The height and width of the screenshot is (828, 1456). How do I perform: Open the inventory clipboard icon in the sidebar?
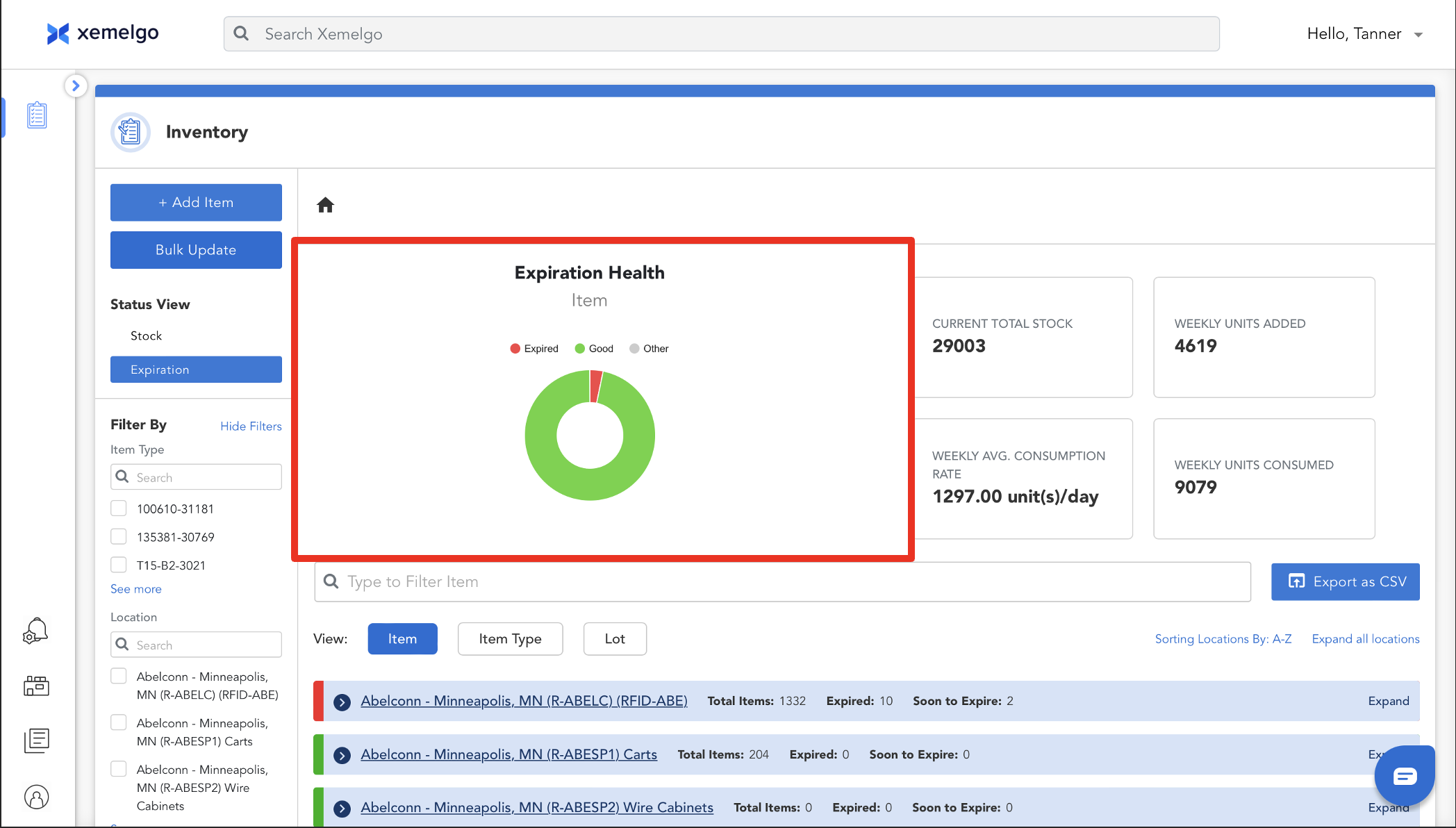pyautogui.click(x=37, y=115)
